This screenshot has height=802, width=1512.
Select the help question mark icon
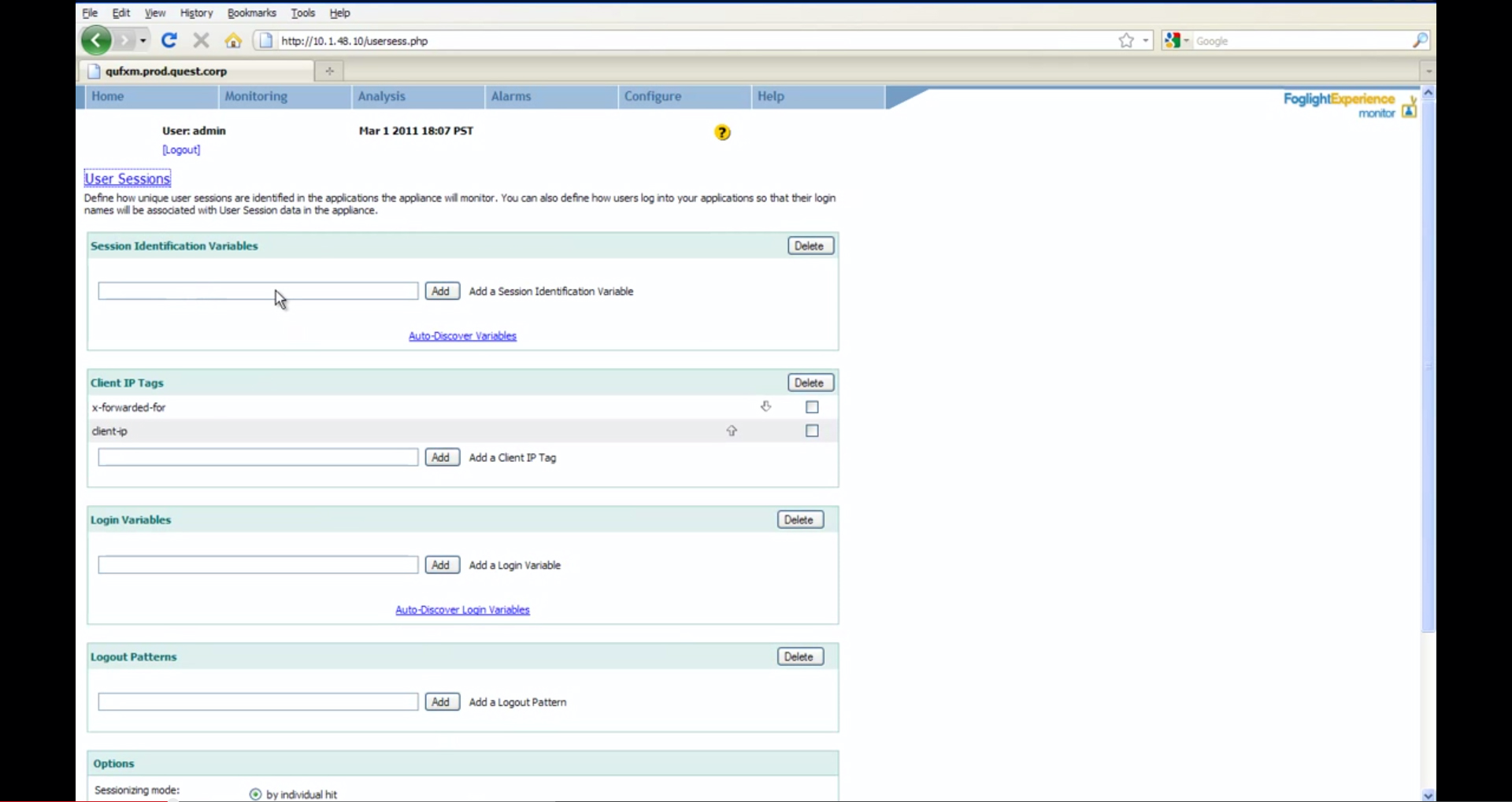(722, 132)
